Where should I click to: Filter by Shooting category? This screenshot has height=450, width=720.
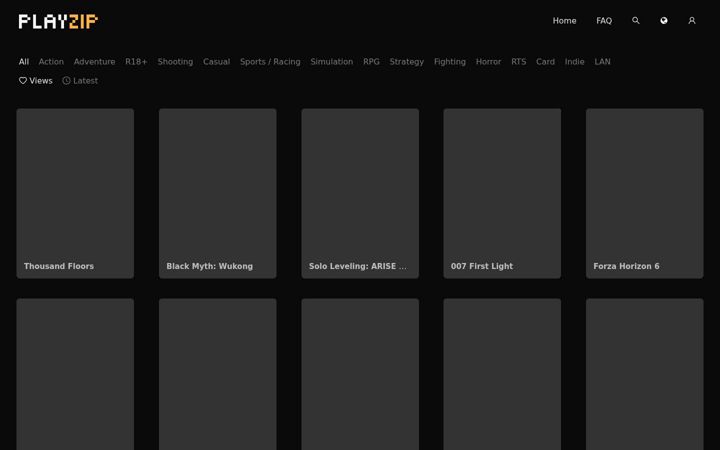(175, 62)
